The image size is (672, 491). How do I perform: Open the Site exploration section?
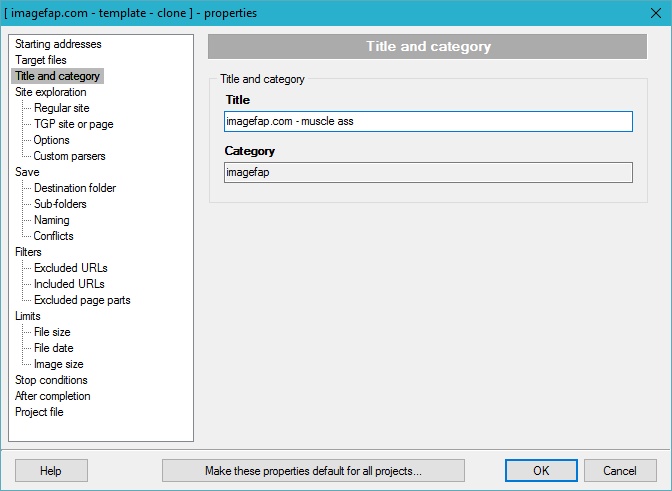[51, 92]
